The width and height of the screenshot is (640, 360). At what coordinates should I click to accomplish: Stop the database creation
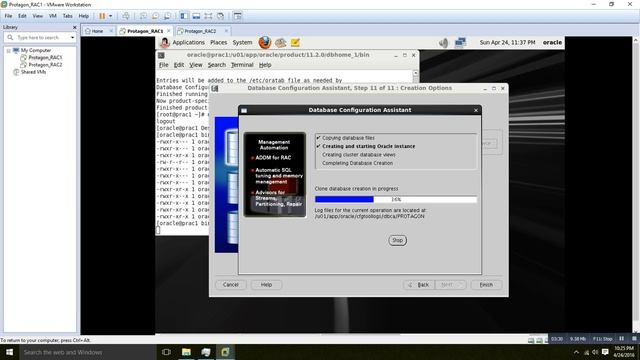(x=397, y=240)
